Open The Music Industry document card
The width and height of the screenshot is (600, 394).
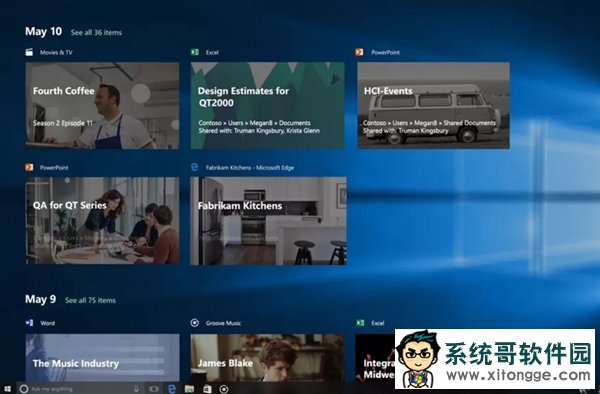pos(102,358)
